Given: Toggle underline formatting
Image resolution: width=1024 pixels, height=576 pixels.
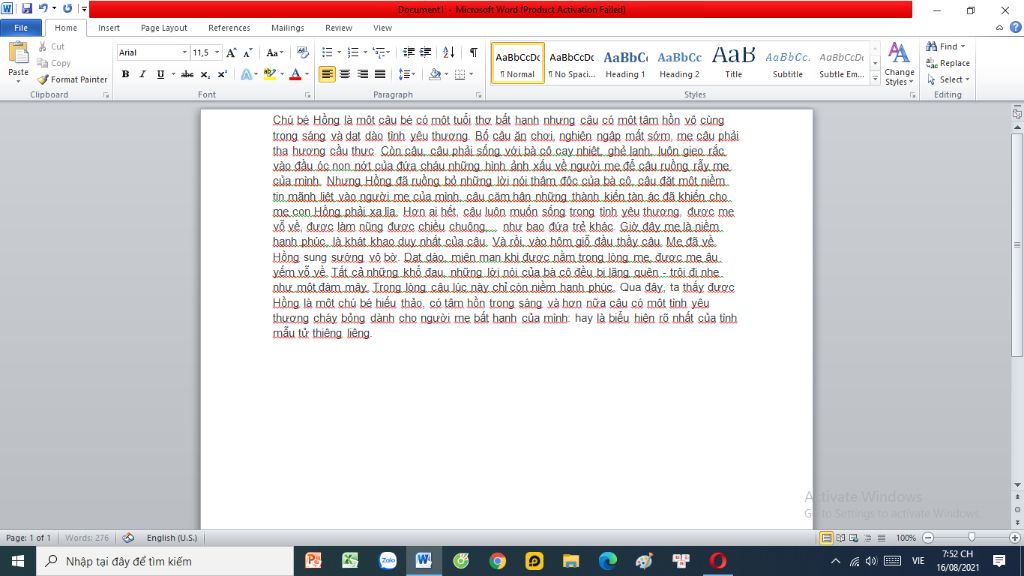Looking at the screenshot, I should (160, 74).
